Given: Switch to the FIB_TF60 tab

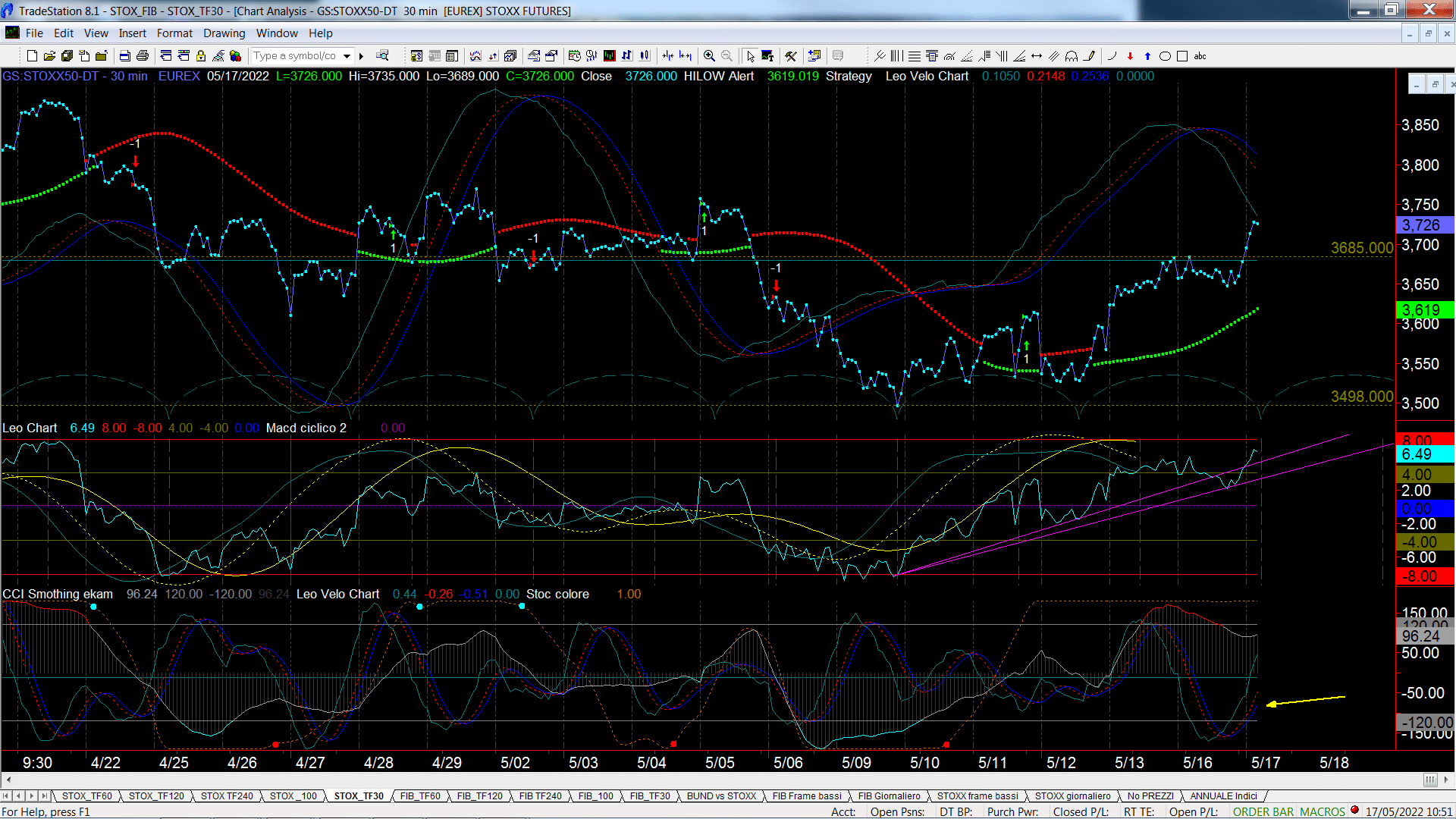Looking at the screenshot, I should (x=420, y=795).
